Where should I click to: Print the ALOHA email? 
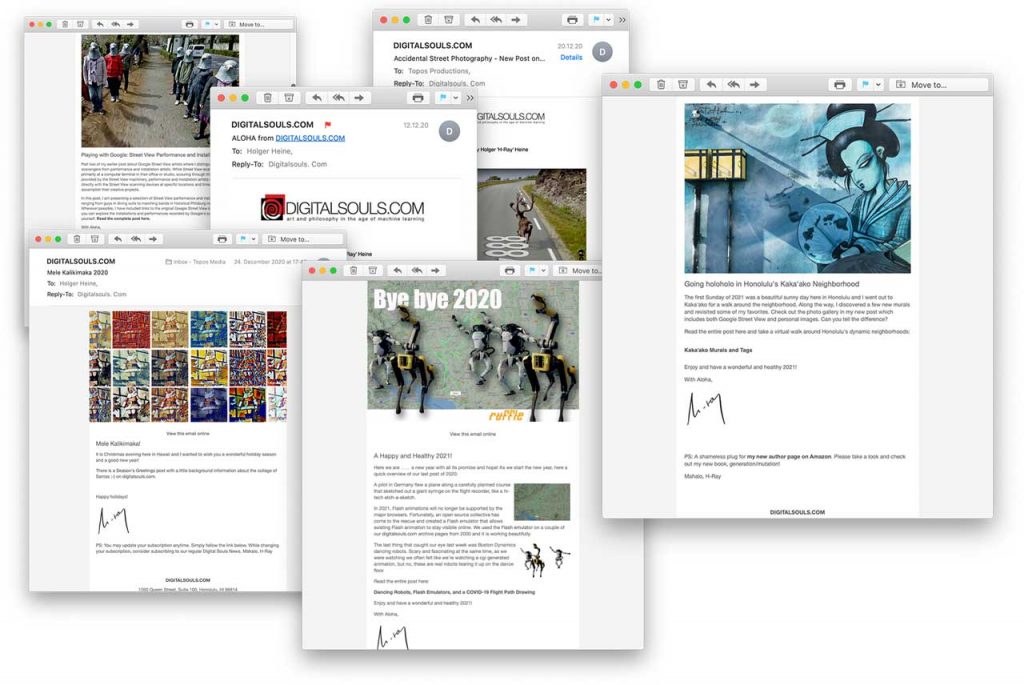pyautogui.click(x=418, y=98)
